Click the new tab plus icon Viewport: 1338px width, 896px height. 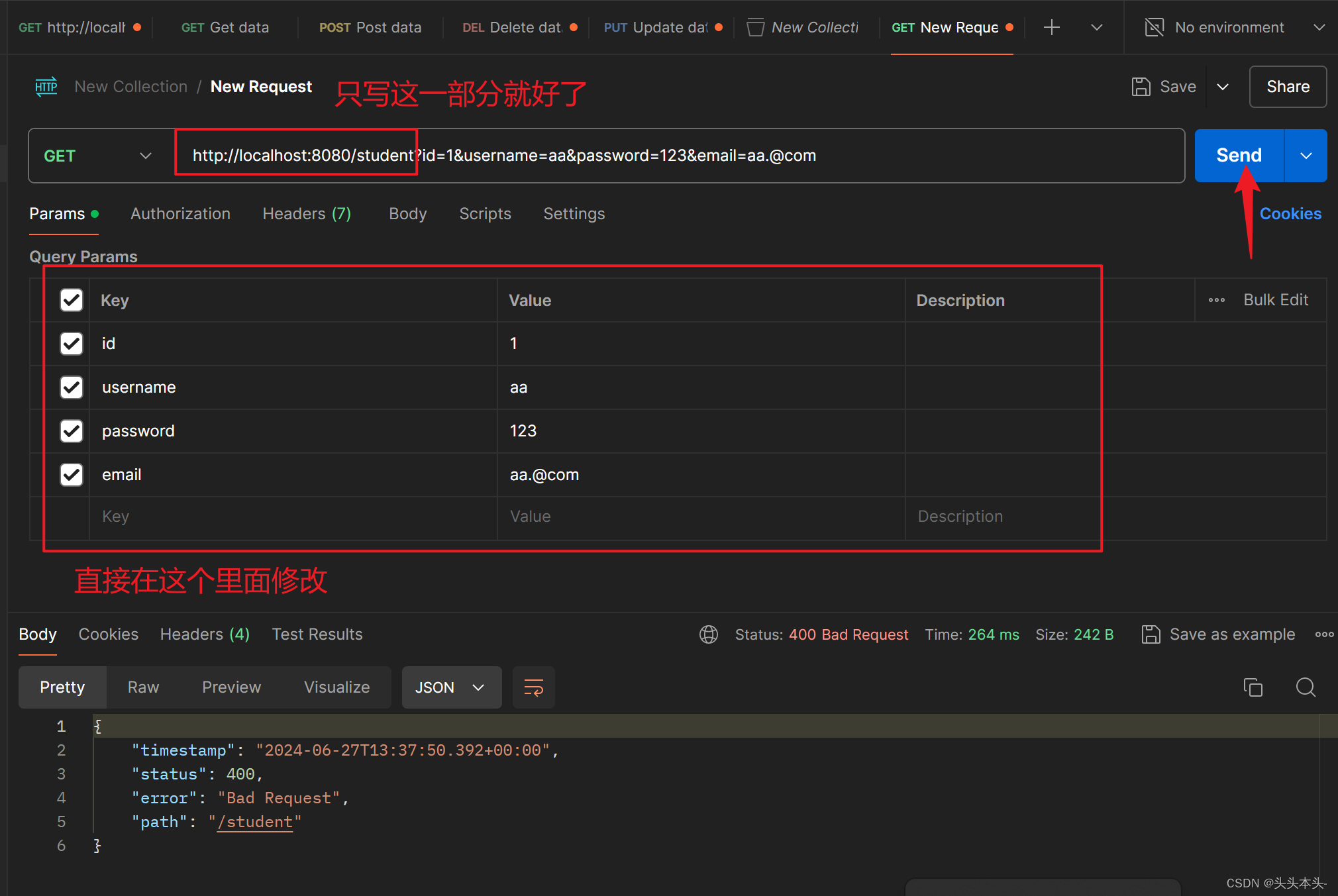1051,27
